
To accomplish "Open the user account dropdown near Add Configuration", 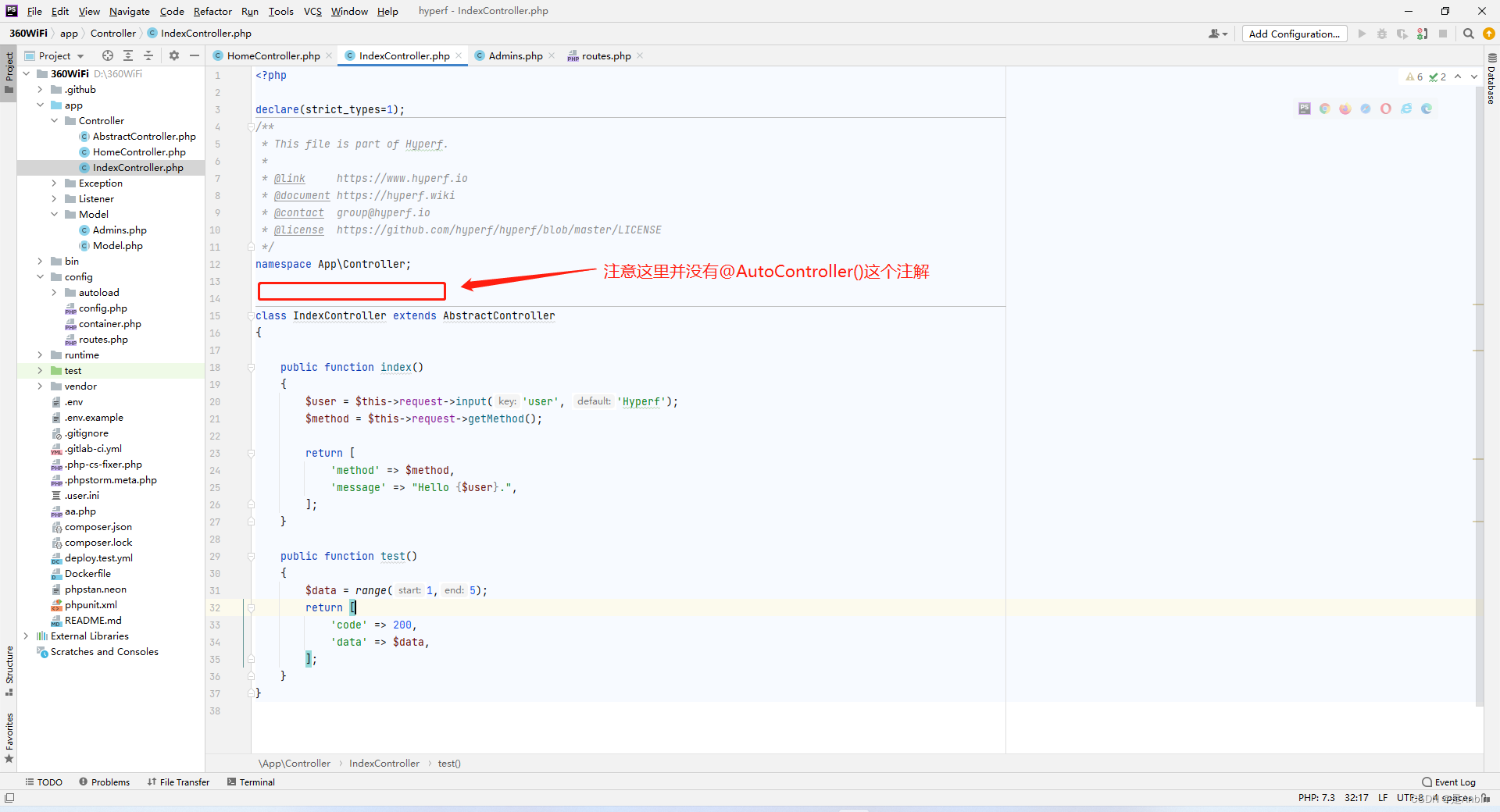I will pyautogui.click(x=1216, y=34).
